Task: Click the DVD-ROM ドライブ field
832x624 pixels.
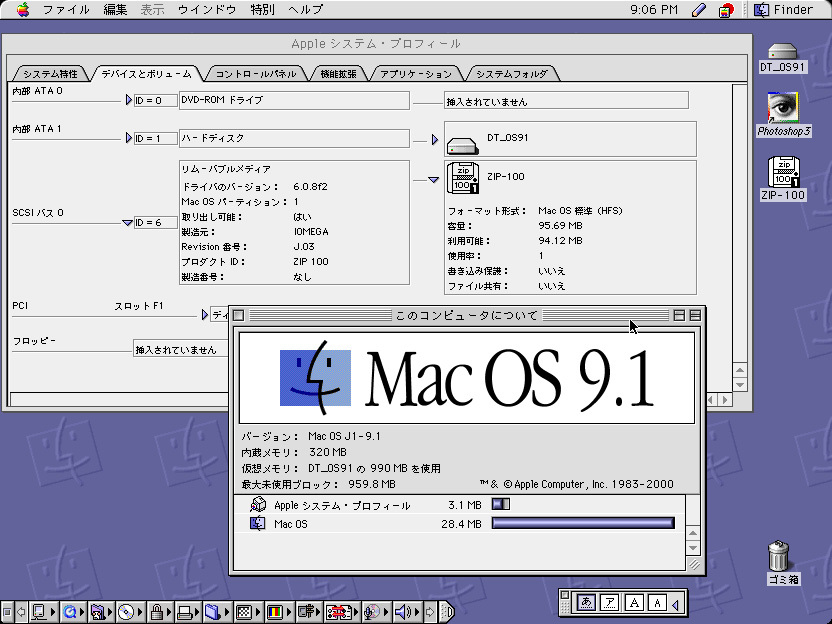Action: click(294, 100)
